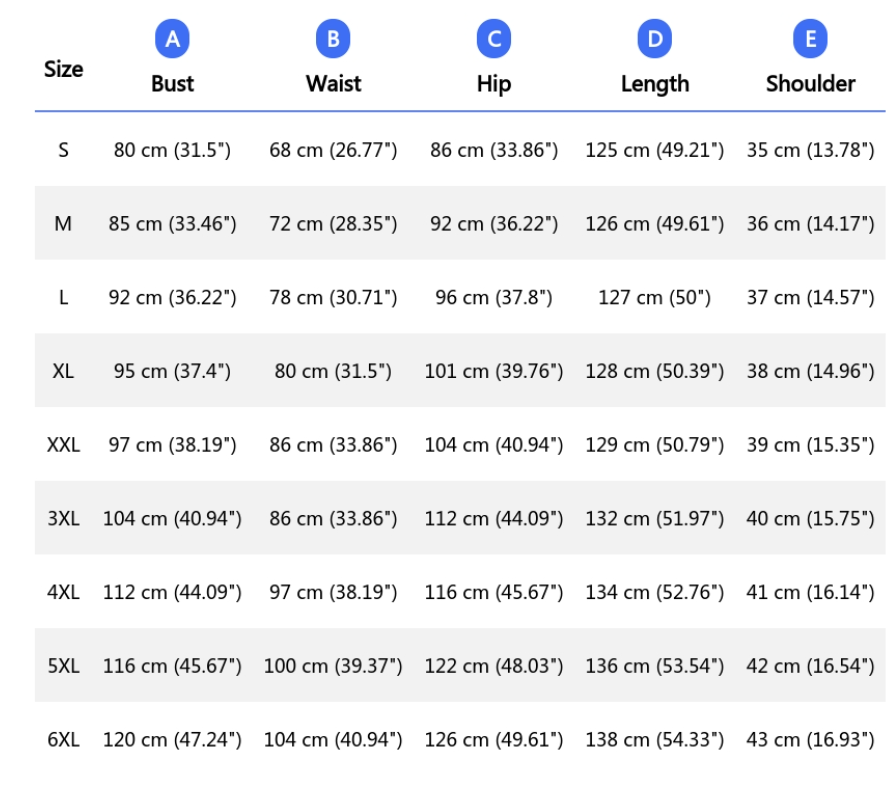Choose the S size row label
Image resolution: width=886 pixels, height=796 pixels.
(63, 150)
